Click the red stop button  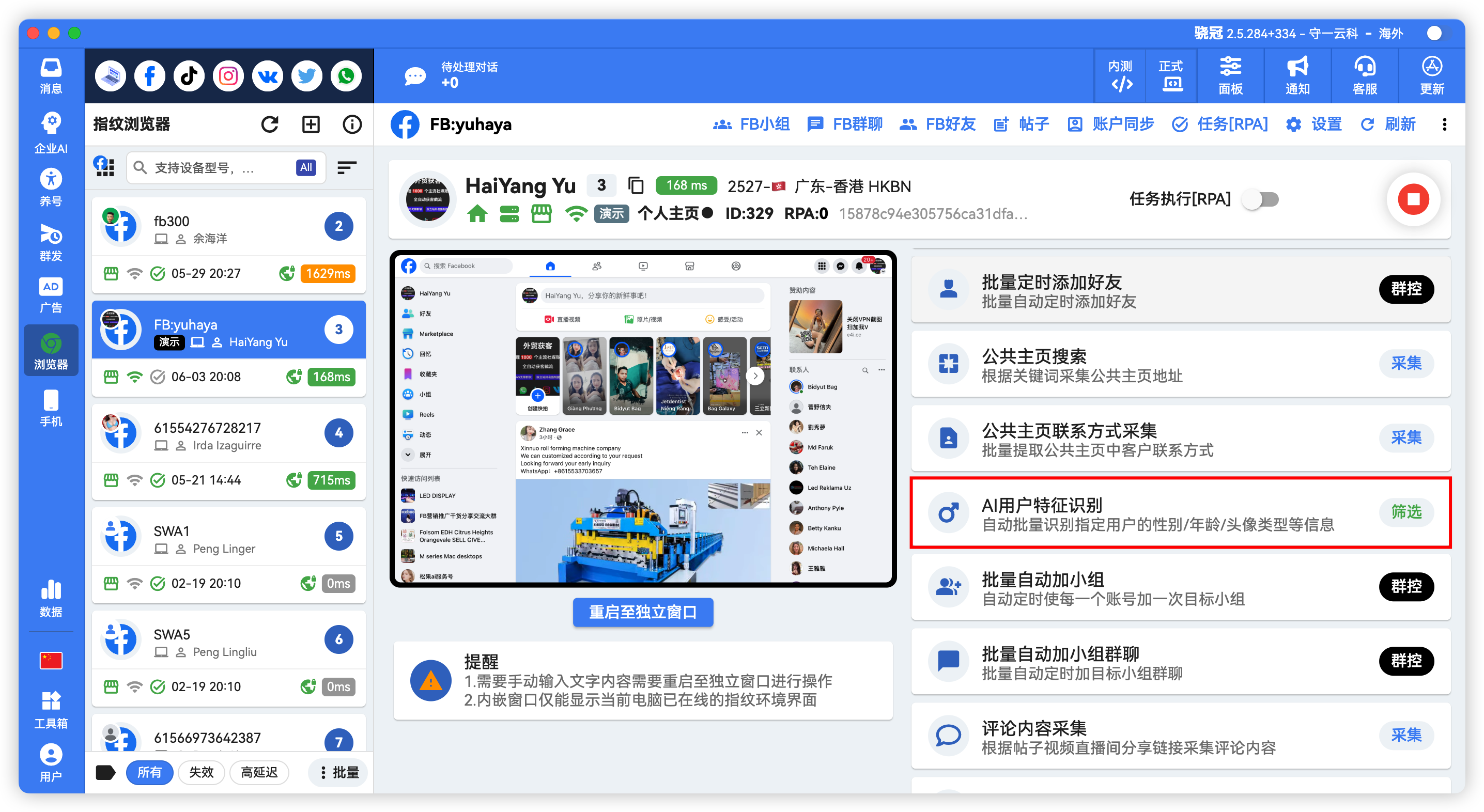1413,199
